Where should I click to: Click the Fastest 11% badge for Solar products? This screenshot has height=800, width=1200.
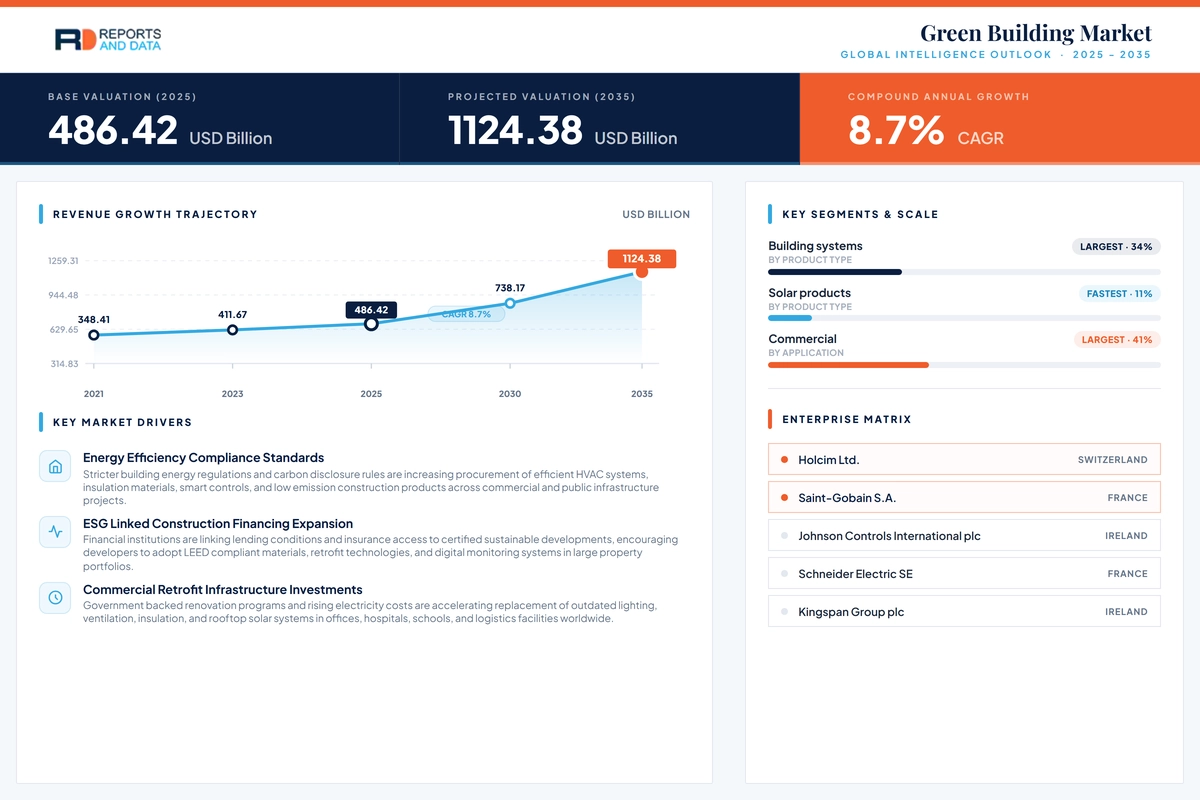click(1119, 293)
